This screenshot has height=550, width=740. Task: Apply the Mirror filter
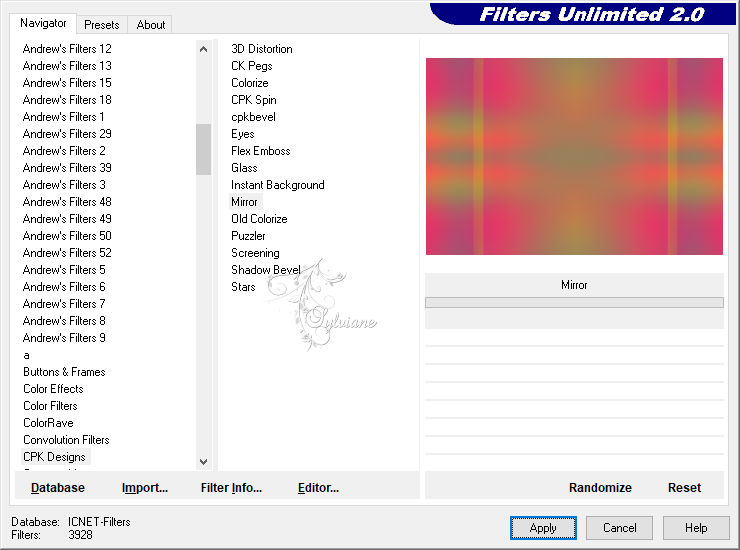coord(543,528)
